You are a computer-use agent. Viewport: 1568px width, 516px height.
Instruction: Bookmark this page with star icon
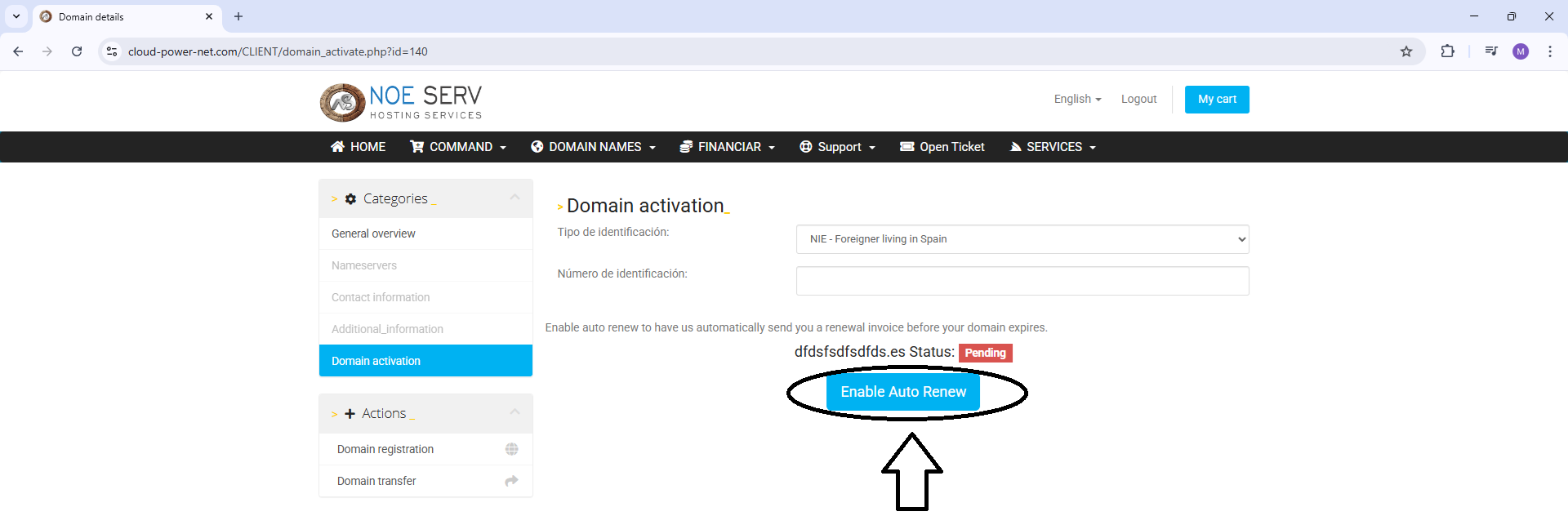(1406, 51)
